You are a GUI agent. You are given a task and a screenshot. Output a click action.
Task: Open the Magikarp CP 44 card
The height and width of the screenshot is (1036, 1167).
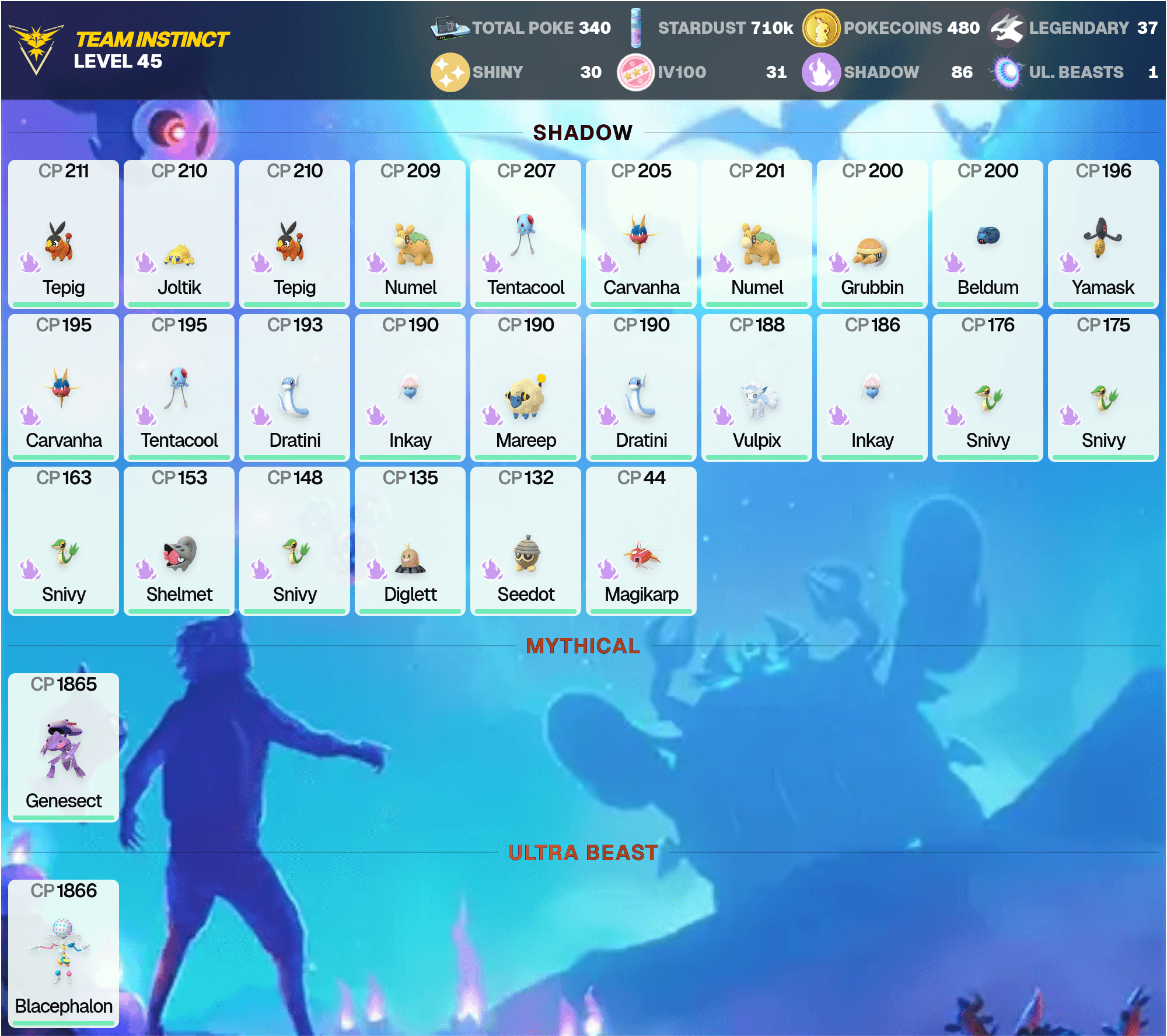(641, 541)
